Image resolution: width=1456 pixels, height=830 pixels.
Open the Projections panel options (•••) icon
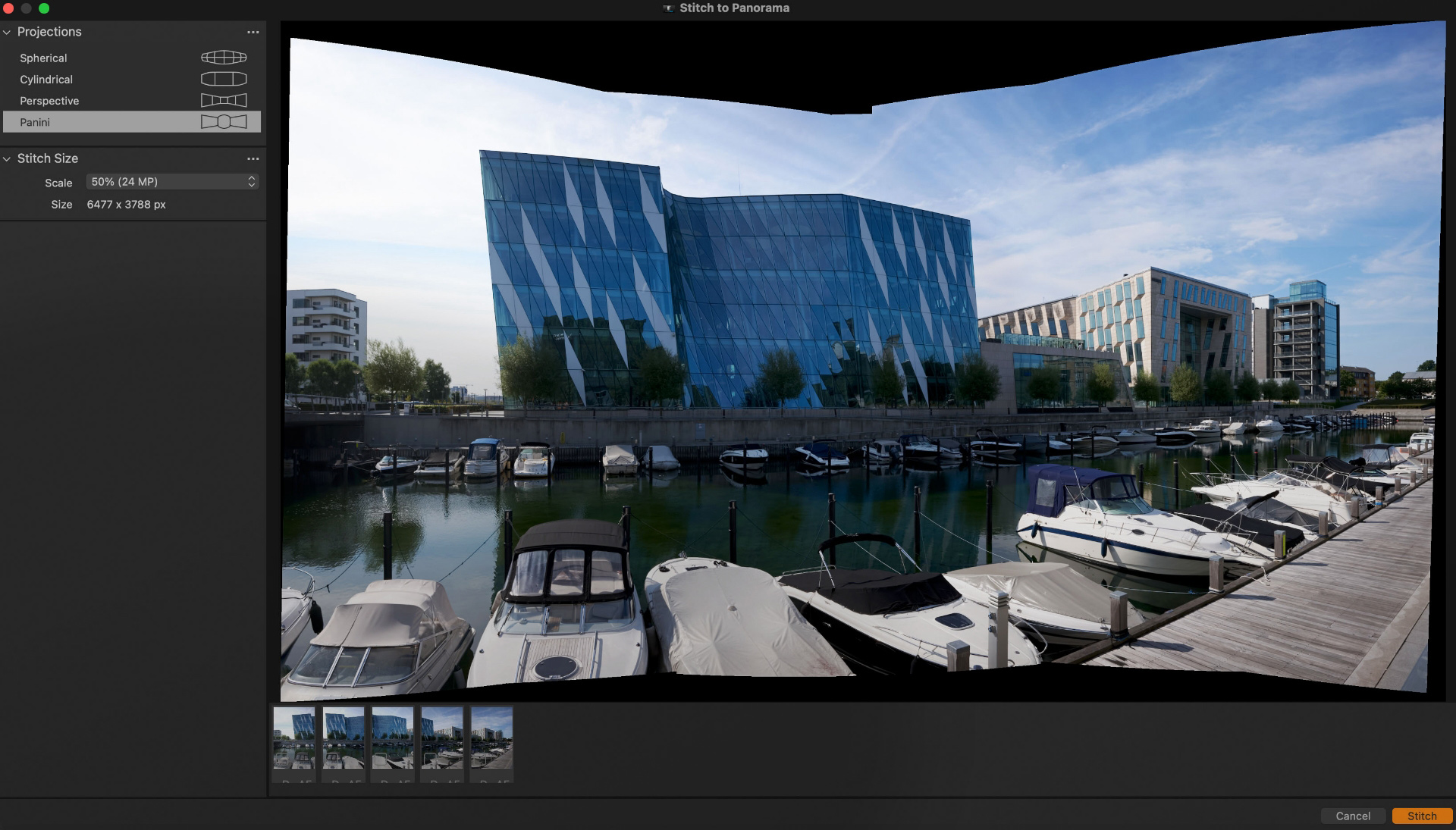tap(254, 32)
